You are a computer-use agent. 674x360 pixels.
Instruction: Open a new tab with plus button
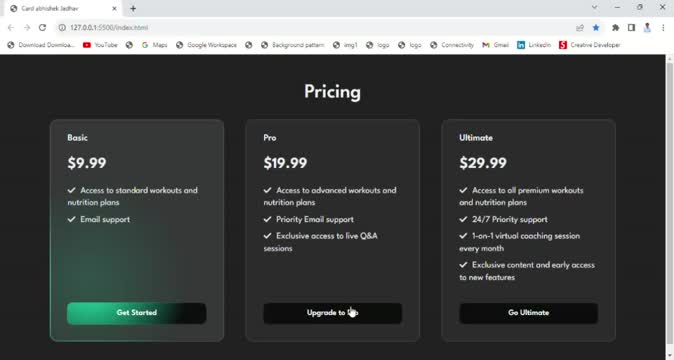[133, 8]
